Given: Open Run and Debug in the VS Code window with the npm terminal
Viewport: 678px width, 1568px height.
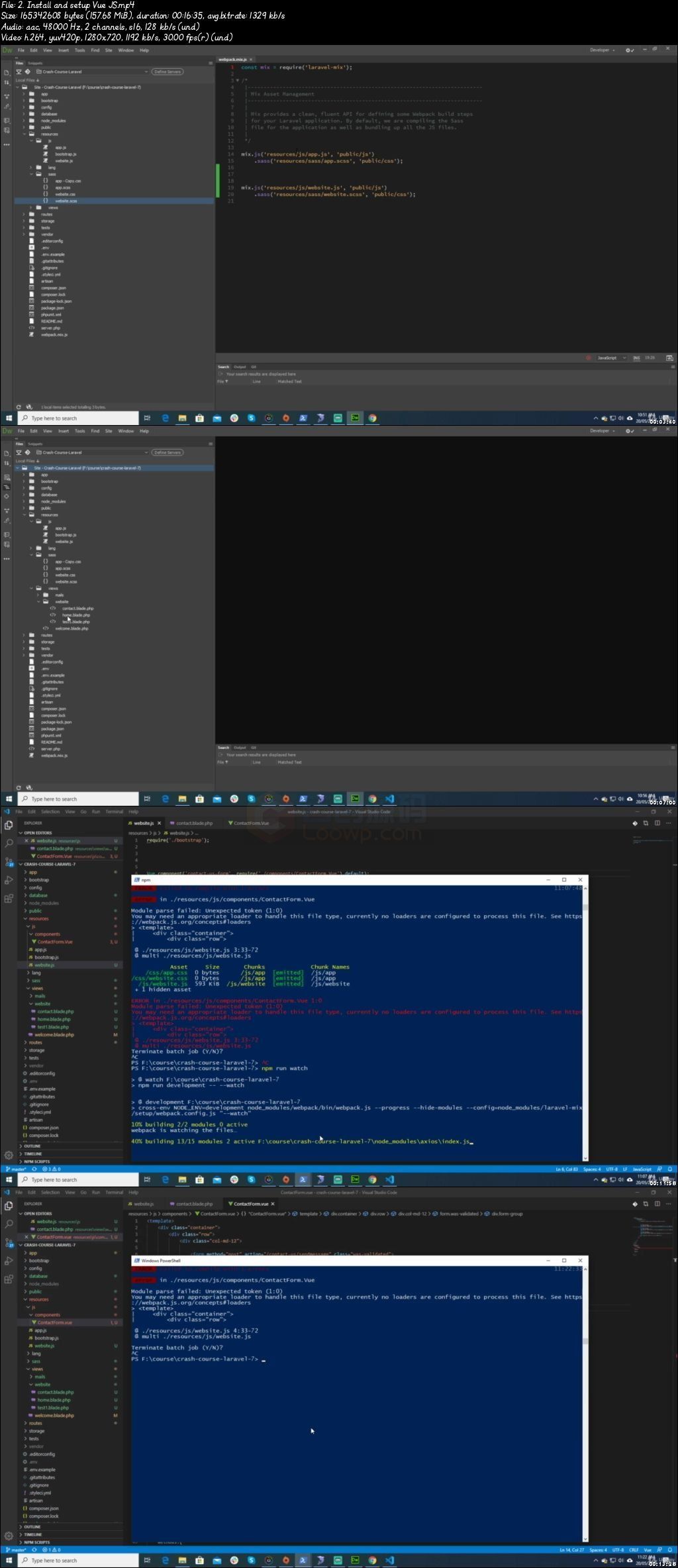Looking at the screenshot, I should pos(9,880).
